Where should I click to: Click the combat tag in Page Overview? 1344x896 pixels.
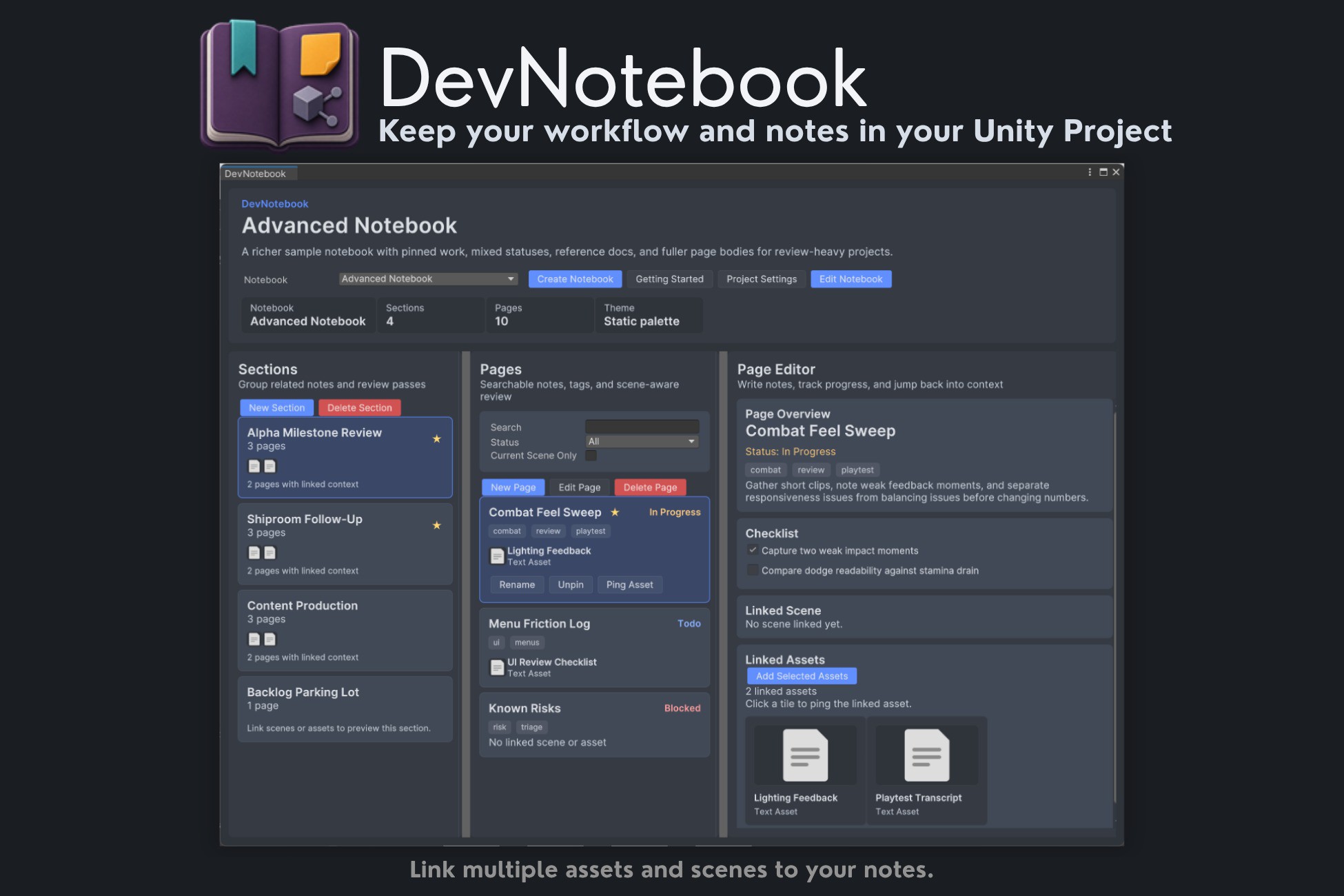click(766, 470)
